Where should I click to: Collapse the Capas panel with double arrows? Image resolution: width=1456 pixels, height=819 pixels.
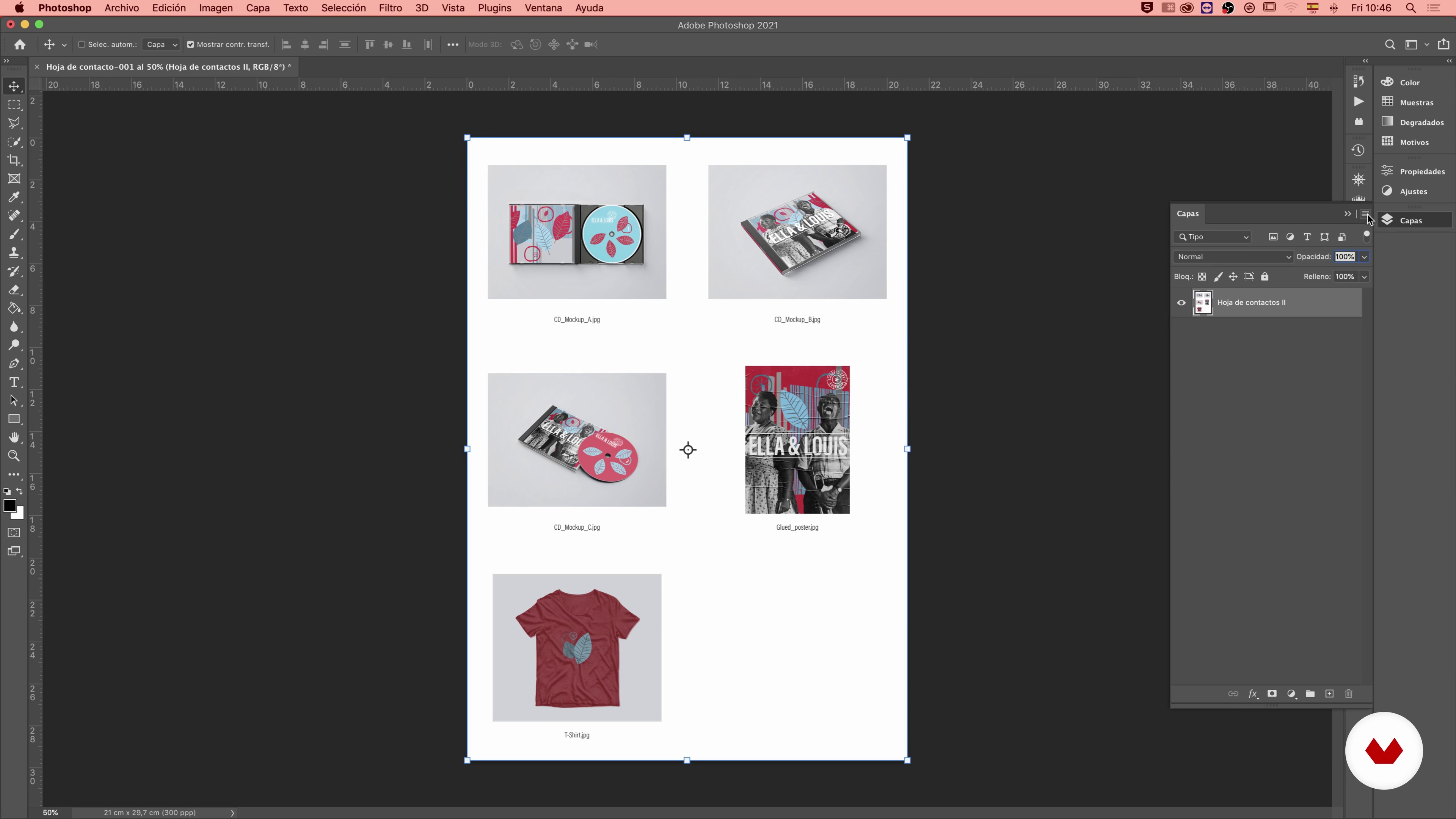click(1348, 213)
